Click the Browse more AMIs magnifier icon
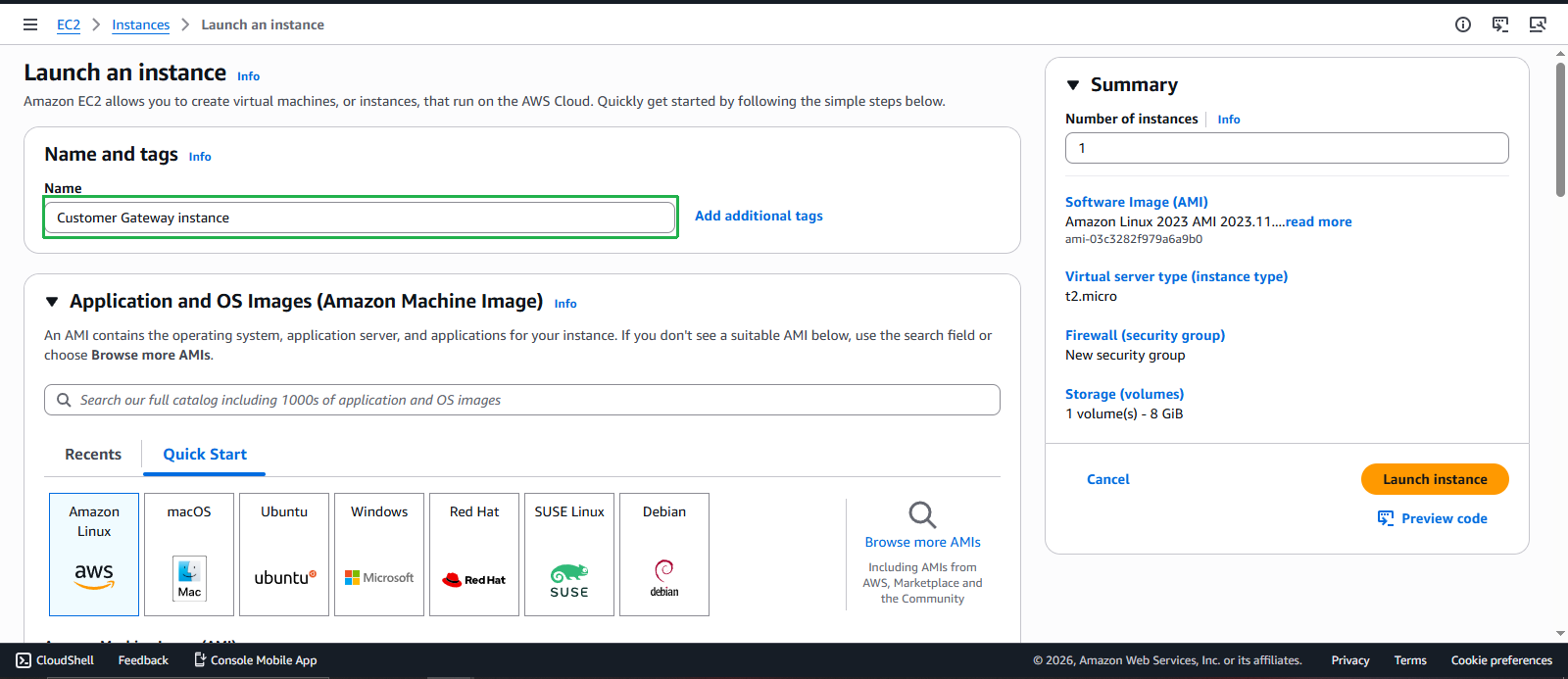1568x679 pixels. (x=922, y=514)
